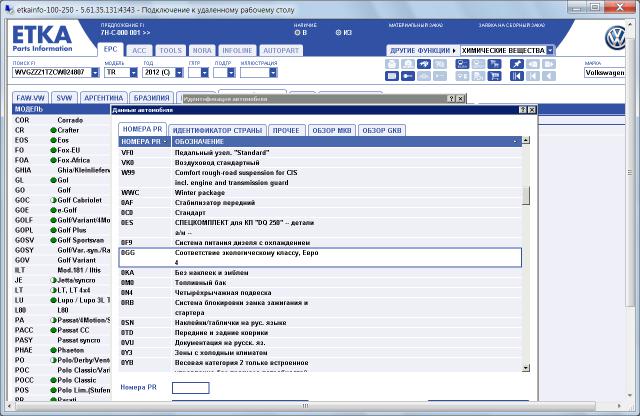Image resolution: width=640 pixels, height=416 pixels.
Task: Open the Иллюстрация dropdown
Action: 273,73
